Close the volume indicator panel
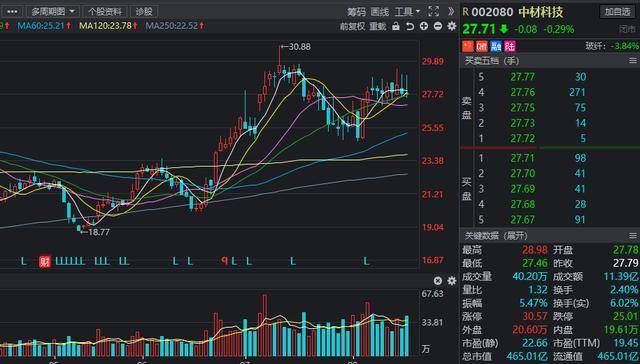 (438, 281)
